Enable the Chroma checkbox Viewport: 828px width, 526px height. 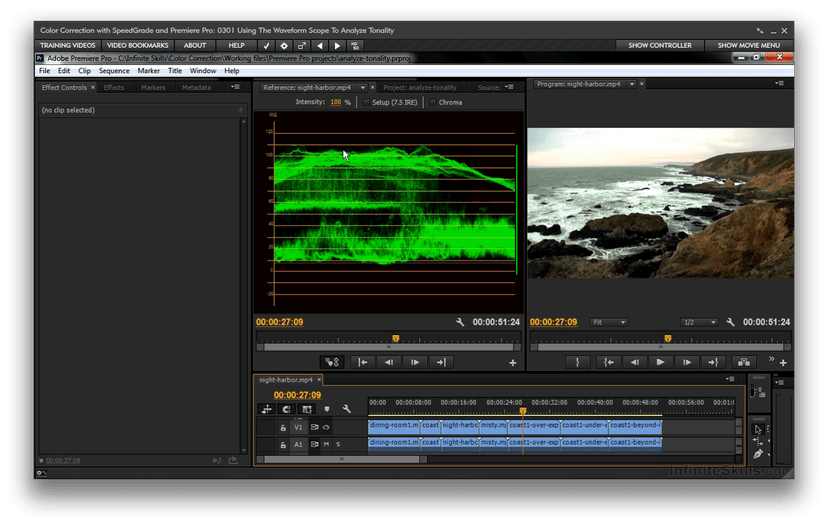(x=433, y=102)
